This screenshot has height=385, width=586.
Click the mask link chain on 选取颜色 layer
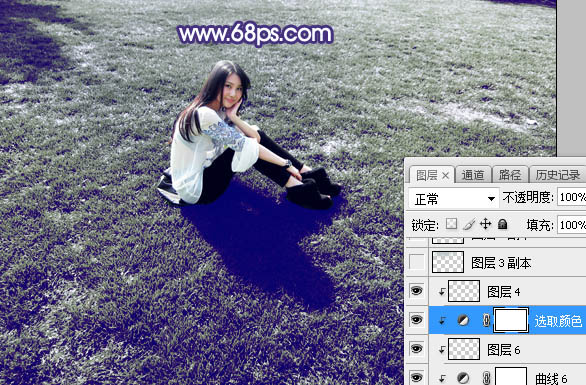[x=486, y=320]
